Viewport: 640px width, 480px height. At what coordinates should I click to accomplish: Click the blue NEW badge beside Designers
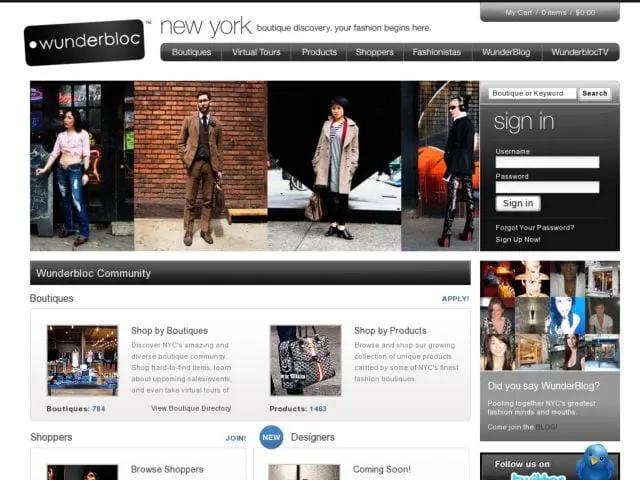click(x=271, y=437)
